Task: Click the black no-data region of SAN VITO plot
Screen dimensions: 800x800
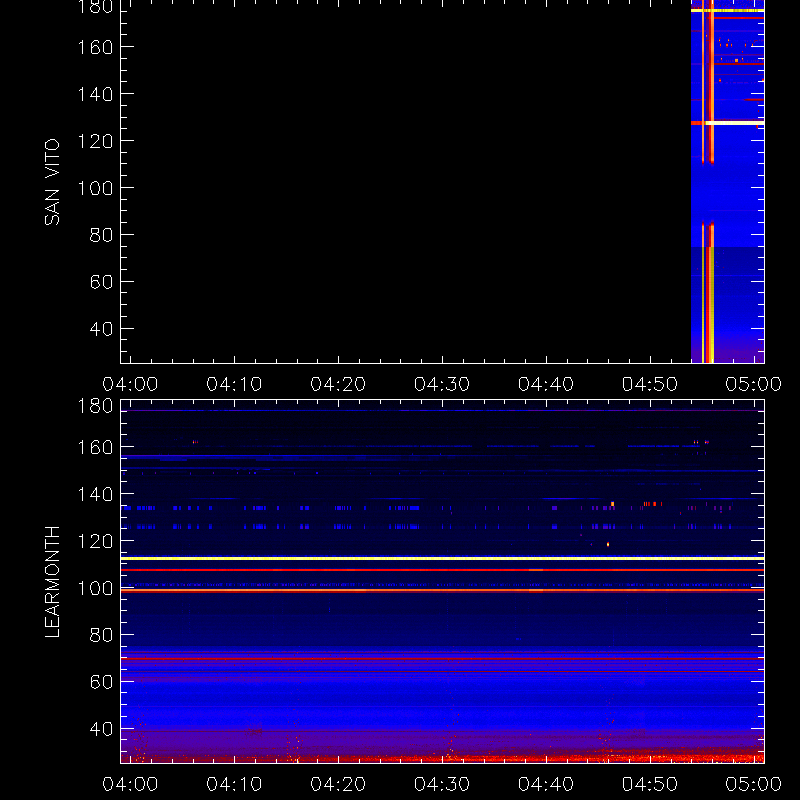Action: tap(406, 182)
